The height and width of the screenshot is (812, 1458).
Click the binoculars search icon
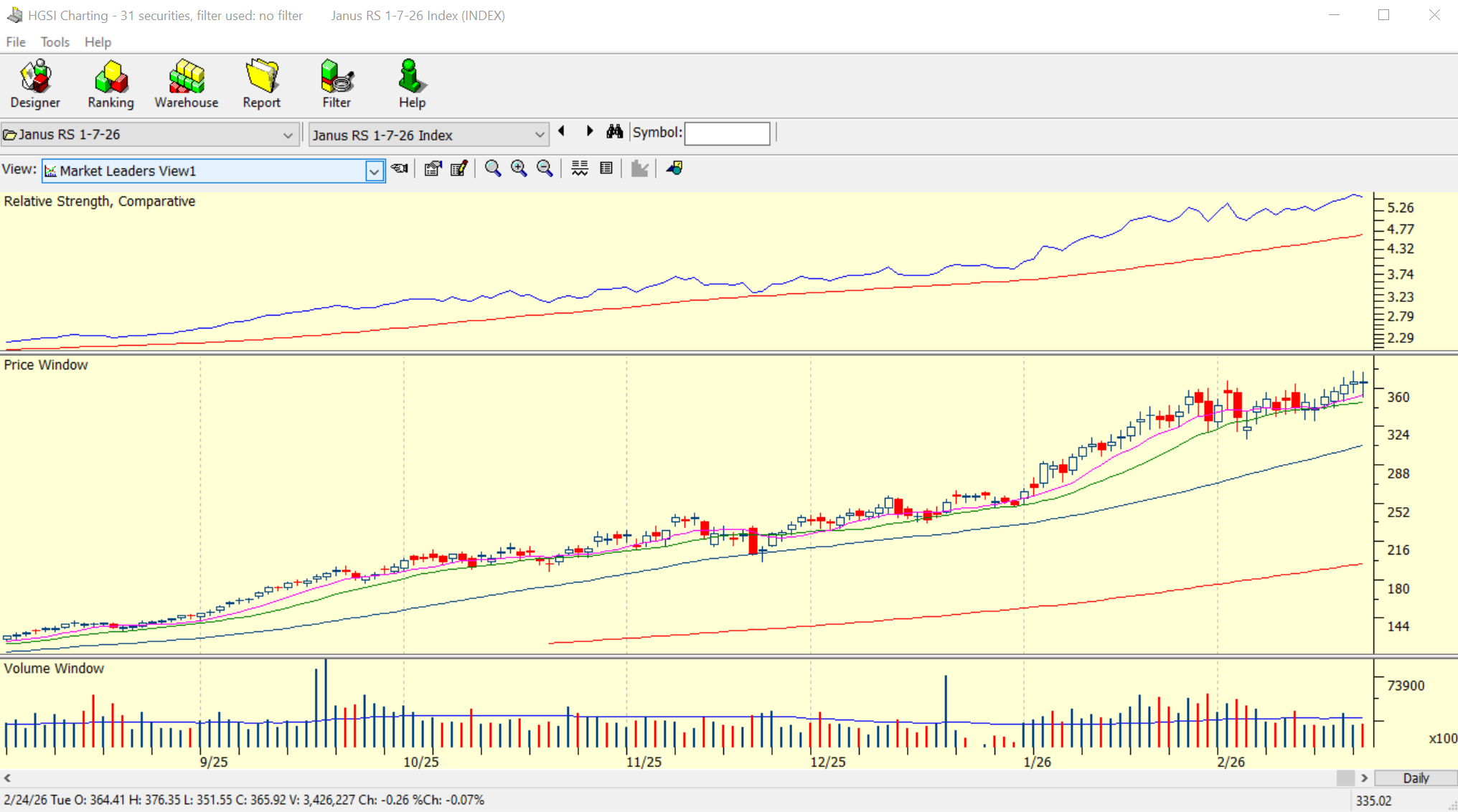click(614, 132)
